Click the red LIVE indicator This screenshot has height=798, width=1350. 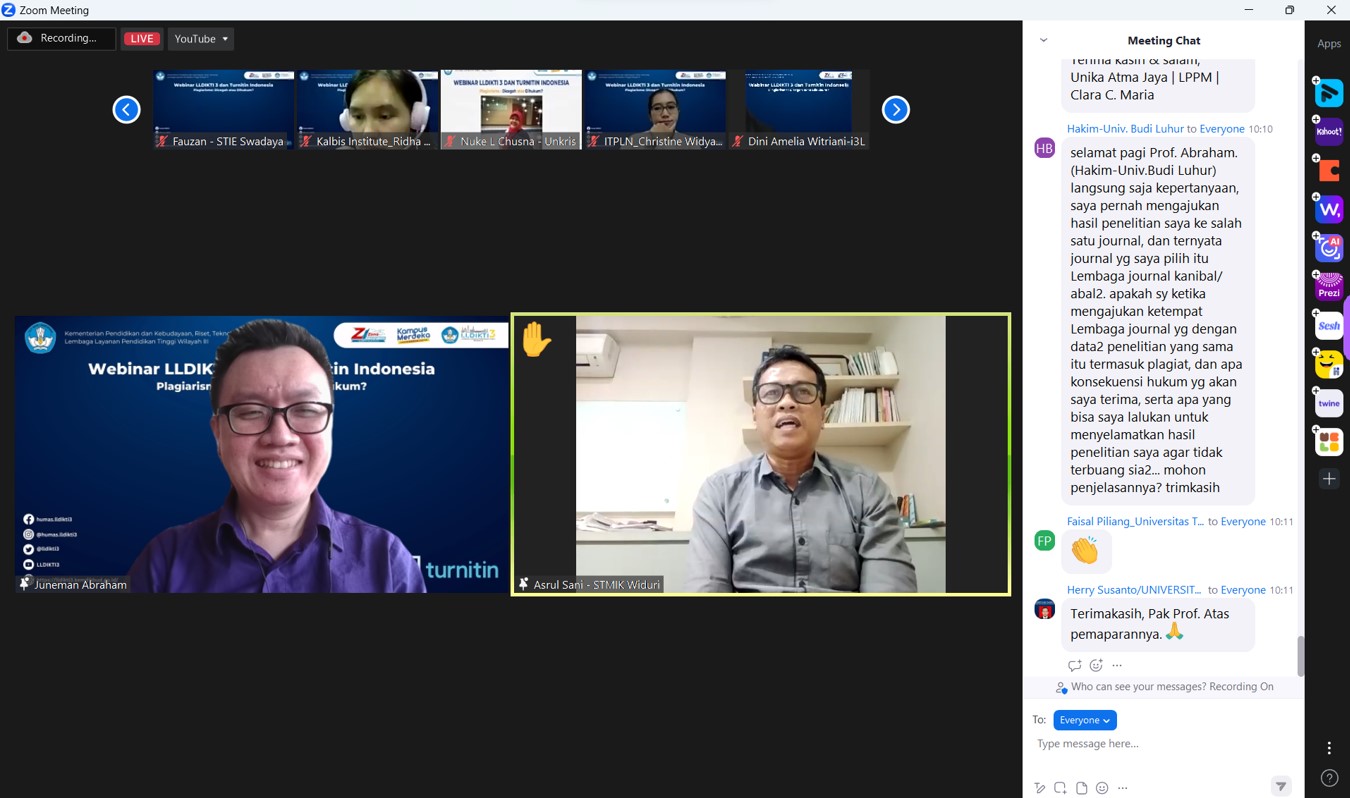[x=142, y=38]
